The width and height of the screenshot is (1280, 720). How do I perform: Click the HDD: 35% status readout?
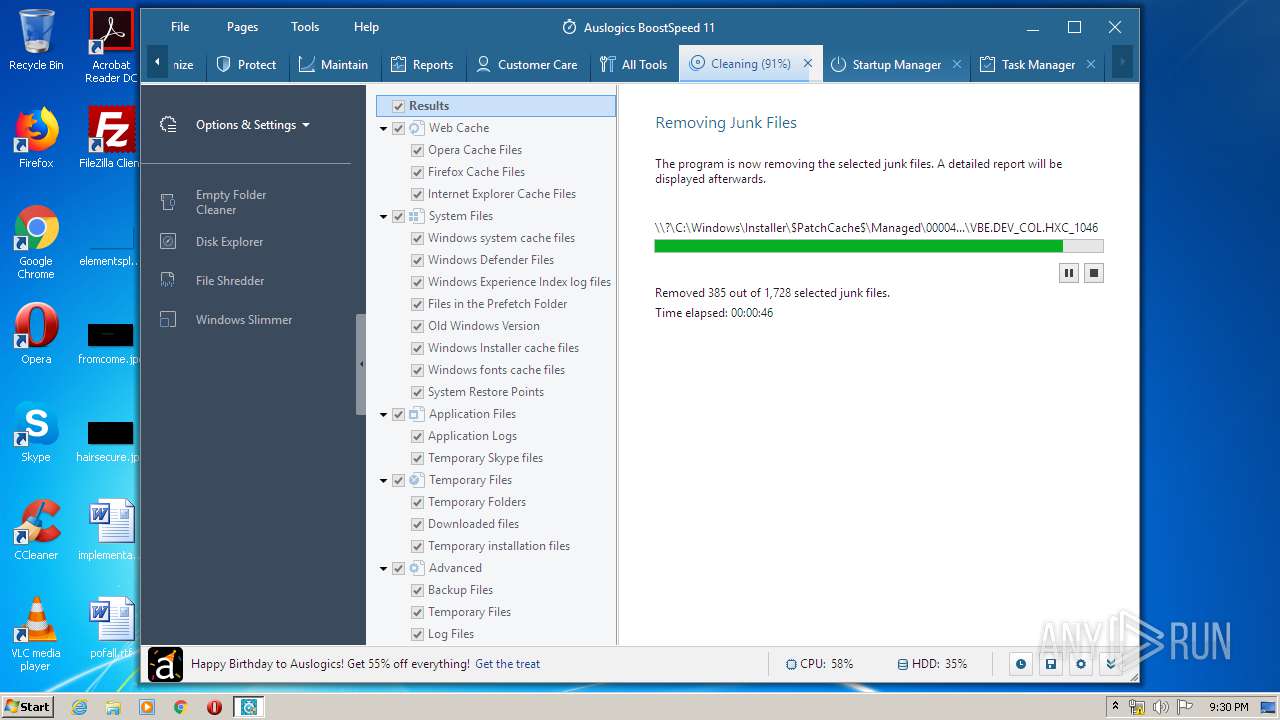pyautogui.click(x=932, y=664)
